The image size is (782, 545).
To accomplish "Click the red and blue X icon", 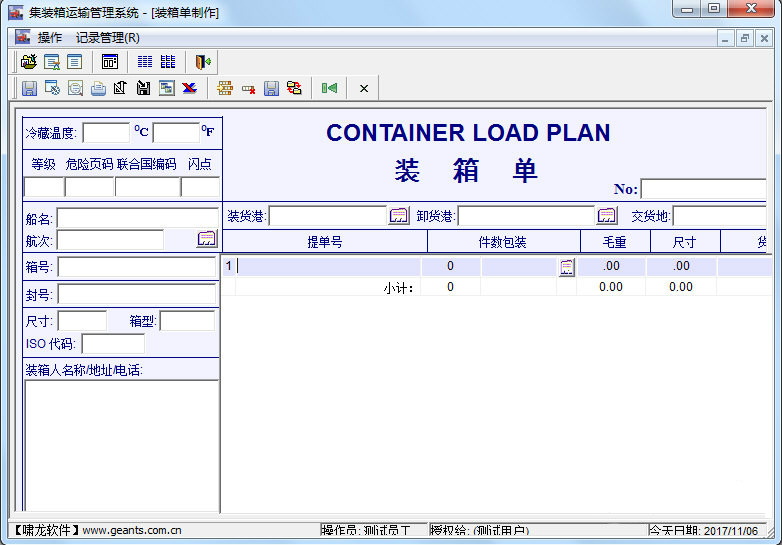I will 190,88.
